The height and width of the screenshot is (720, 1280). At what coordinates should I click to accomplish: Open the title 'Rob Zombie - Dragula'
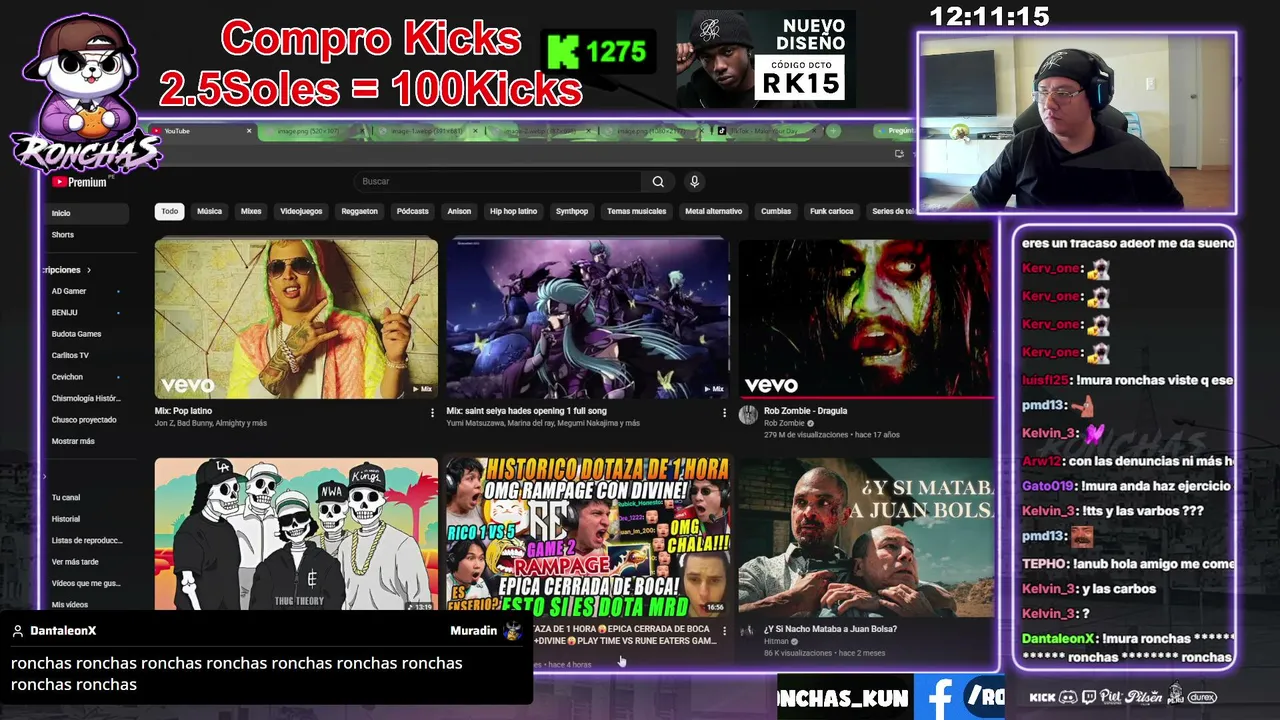[x=805, y=411]
